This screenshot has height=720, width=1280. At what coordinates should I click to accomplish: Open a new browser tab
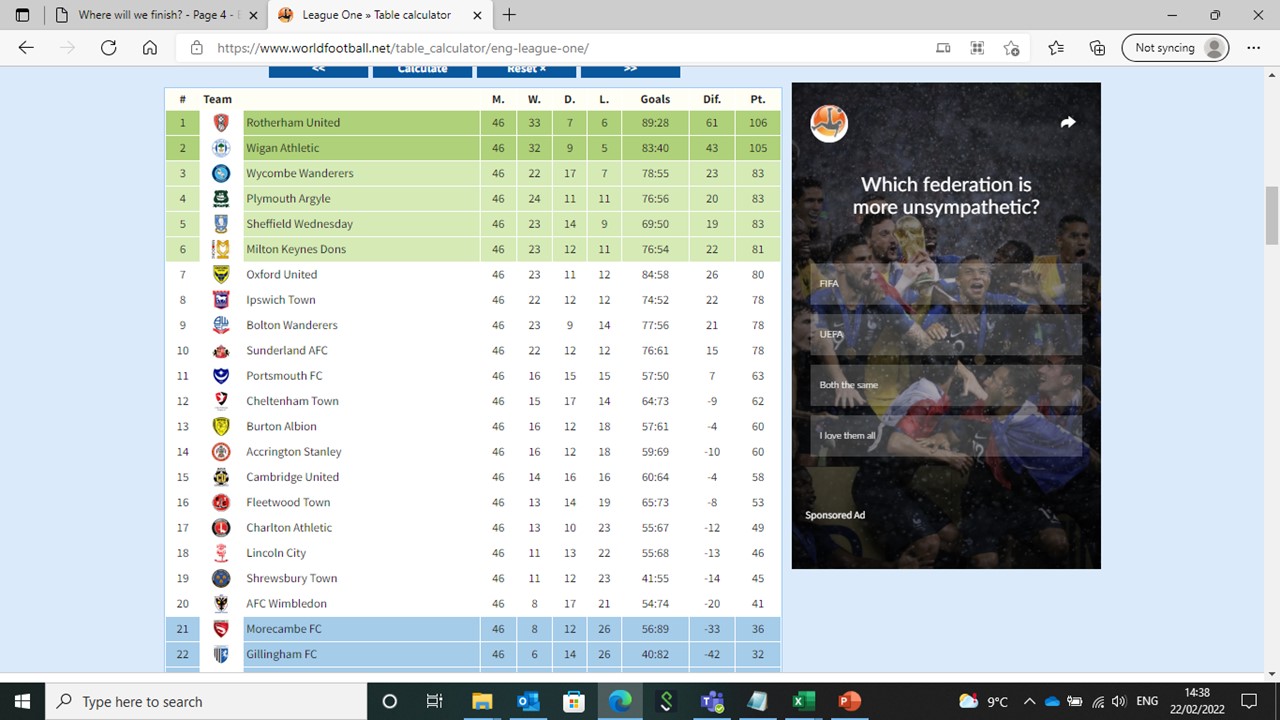(509, 15)
